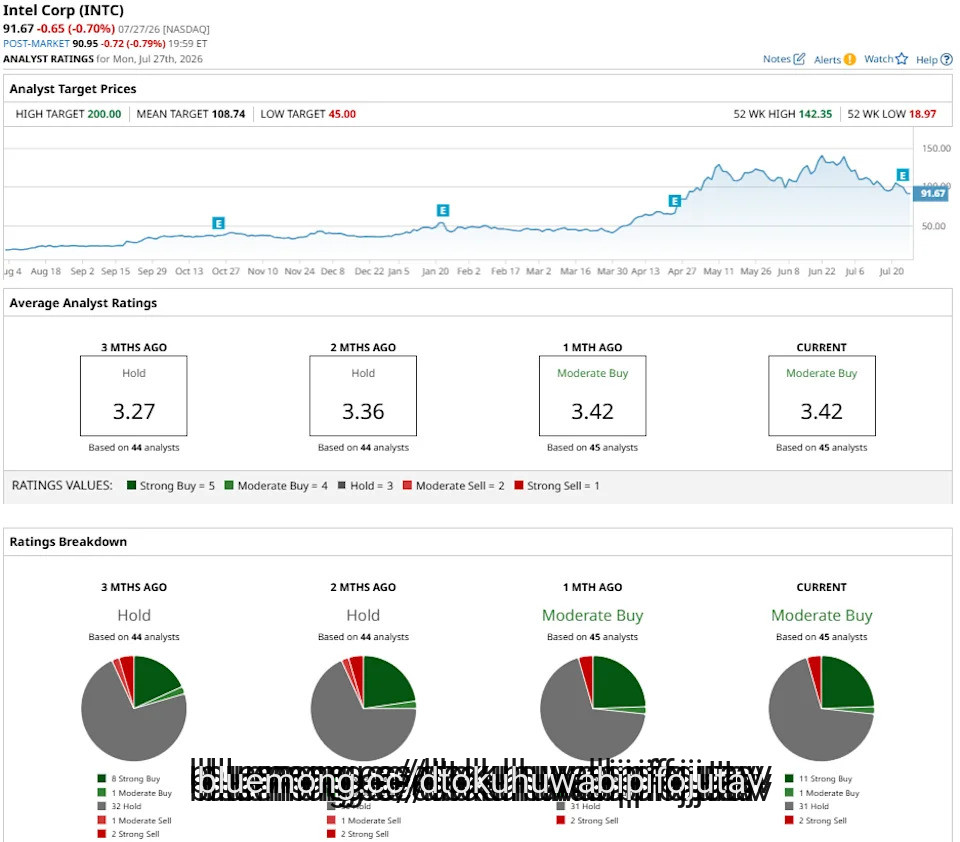This screenshot has width=960, height=842.
Task: Click the Average Analyst Ratings section heading
Action: [83, 303]
